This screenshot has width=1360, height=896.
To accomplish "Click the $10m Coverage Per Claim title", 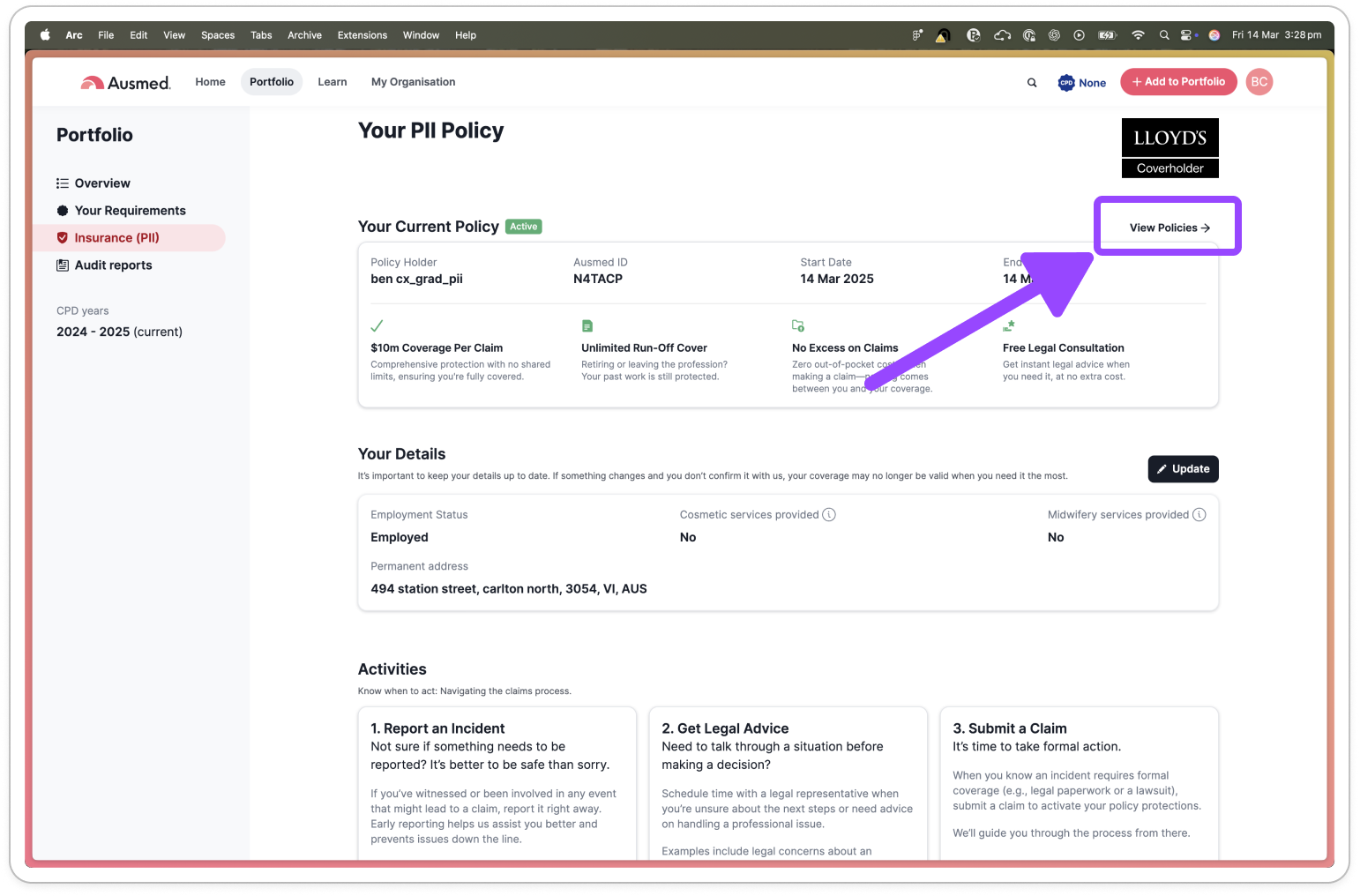I will [x=437, y=348].
